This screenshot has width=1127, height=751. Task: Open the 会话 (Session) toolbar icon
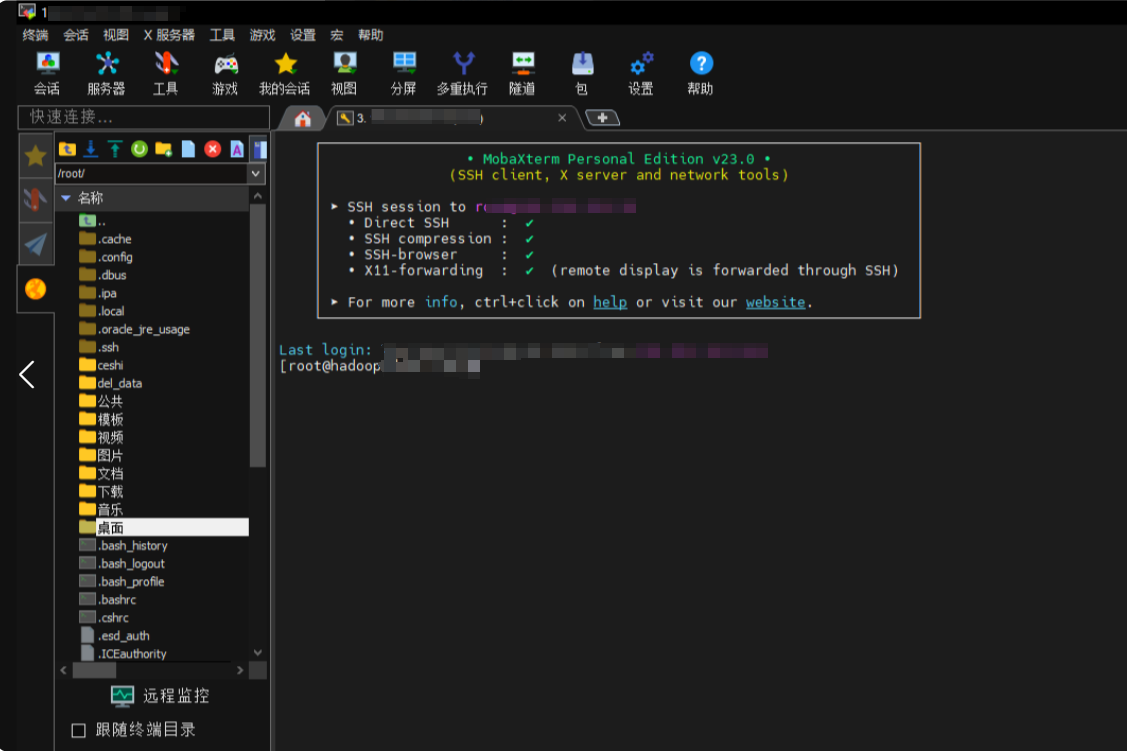point(47,73)
